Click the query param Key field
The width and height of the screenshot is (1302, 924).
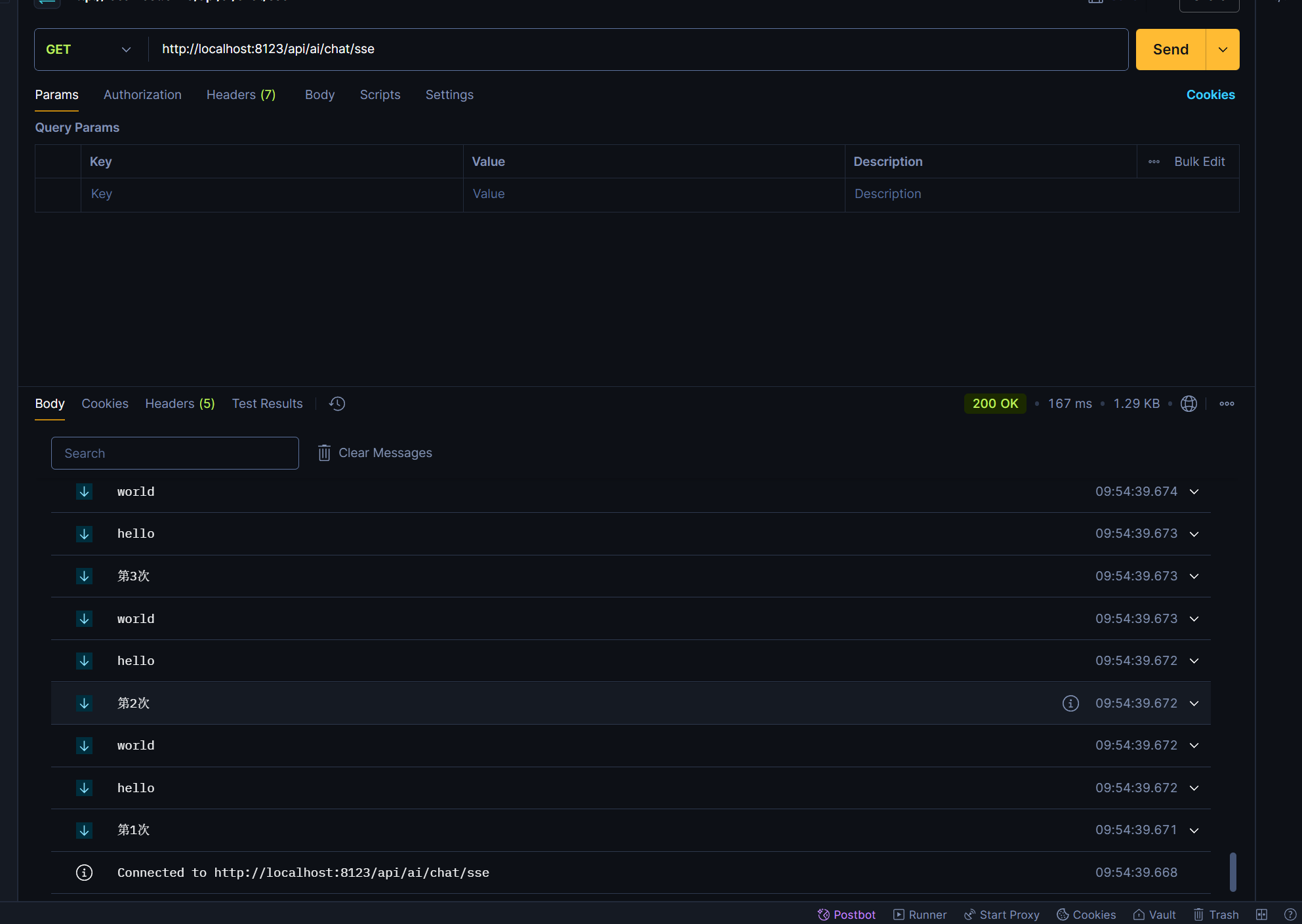(x=272, y=194)
